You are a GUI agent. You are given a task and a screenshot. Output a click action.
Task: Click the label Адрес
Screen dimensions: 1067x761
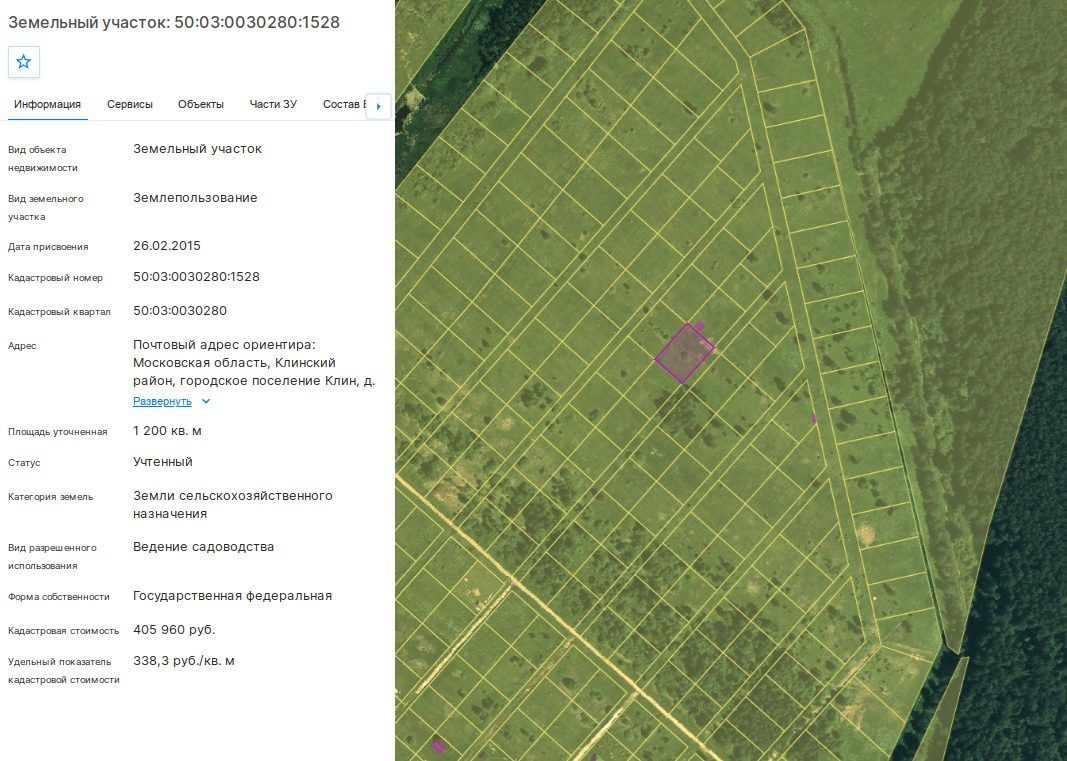22,346
